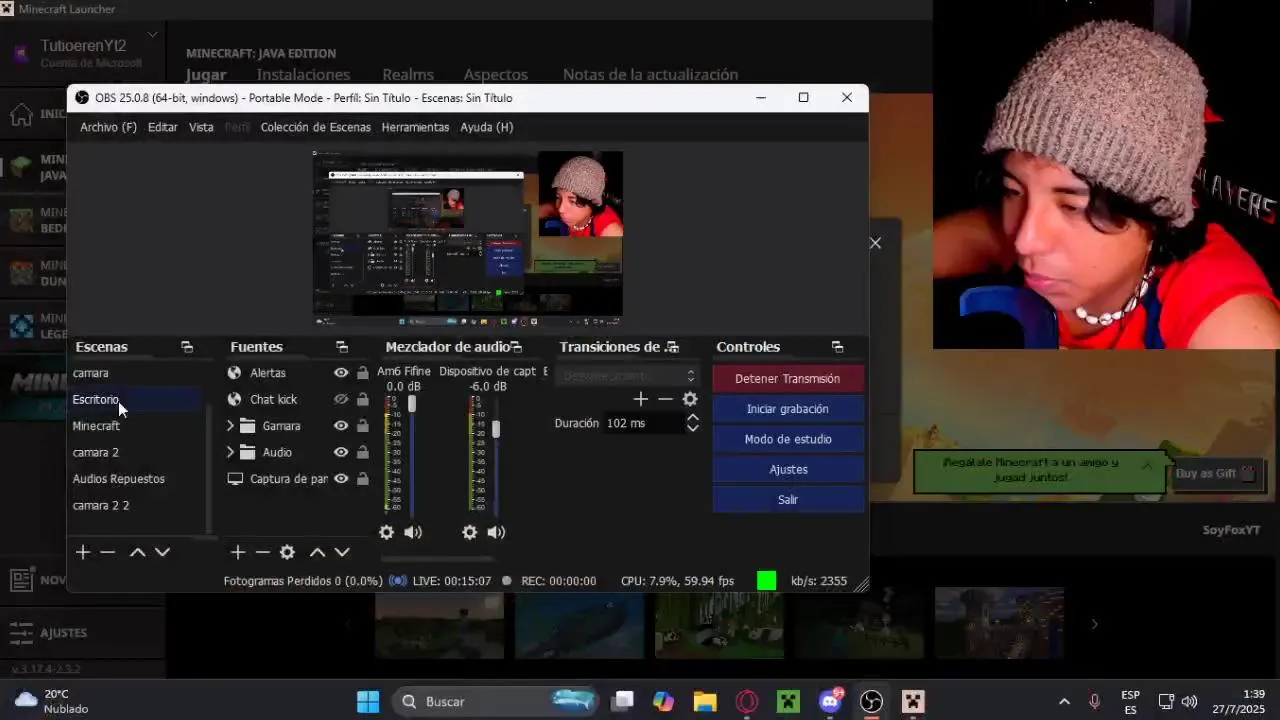
Task: Move source up in Fuentes panel
Action: coord(317,552)
